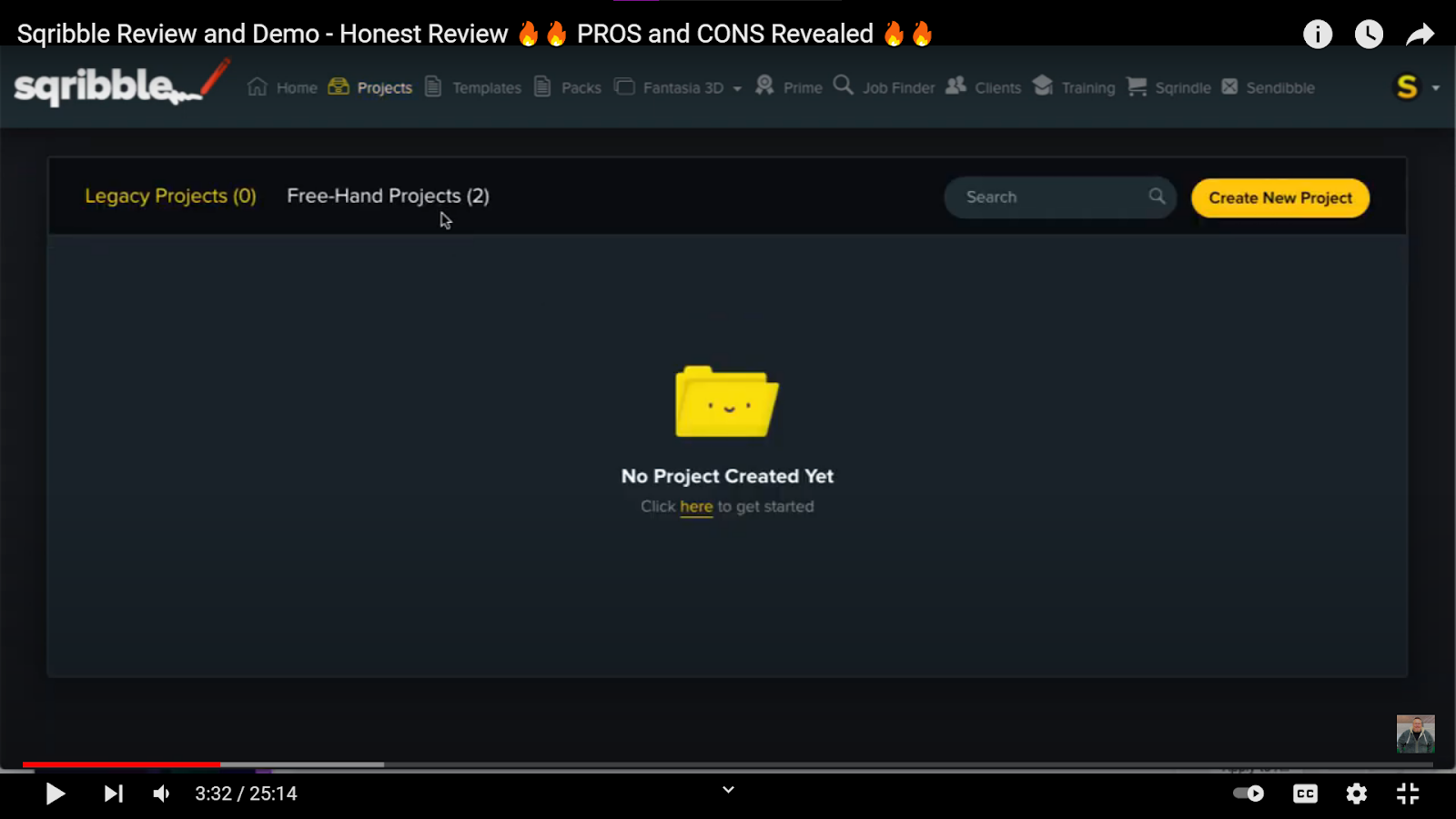
Task: Click the 3:32 / 25:14 time display
Action: click(x=246, y=794)
